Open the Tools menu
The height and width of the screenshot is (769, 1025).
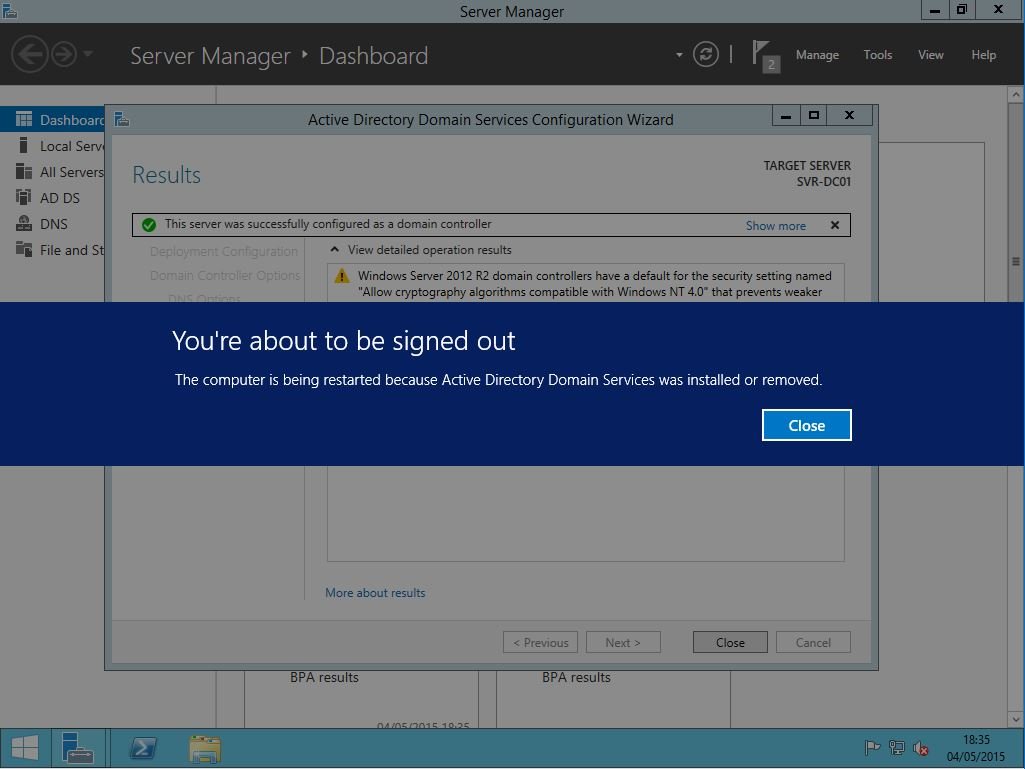(877, 55)
